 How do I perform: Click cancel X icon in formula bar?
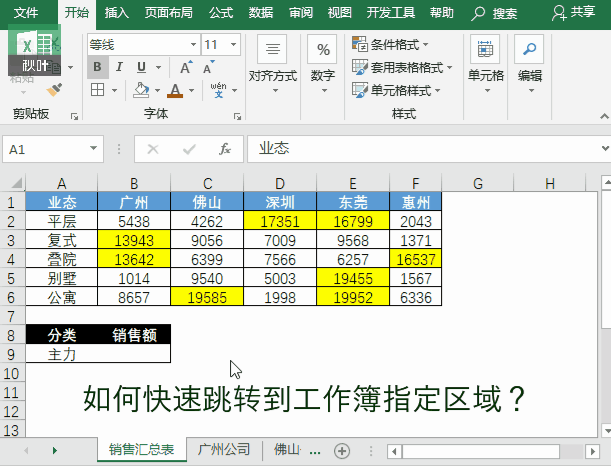153,149
